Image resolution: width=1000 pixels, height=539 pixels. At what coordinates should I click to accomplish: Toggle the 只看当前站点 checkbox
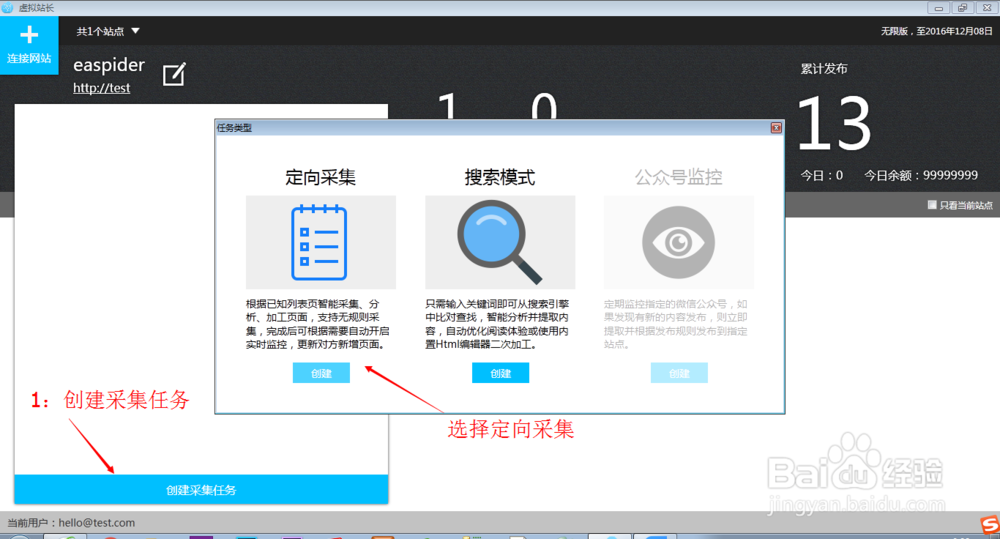coord(932,205)
